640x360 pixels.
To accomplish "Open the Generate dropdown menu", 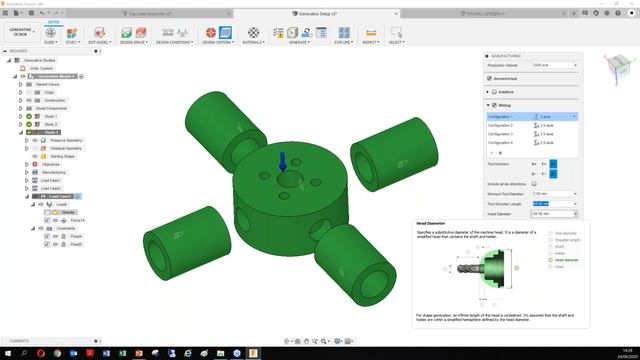I will coord(299,42).
